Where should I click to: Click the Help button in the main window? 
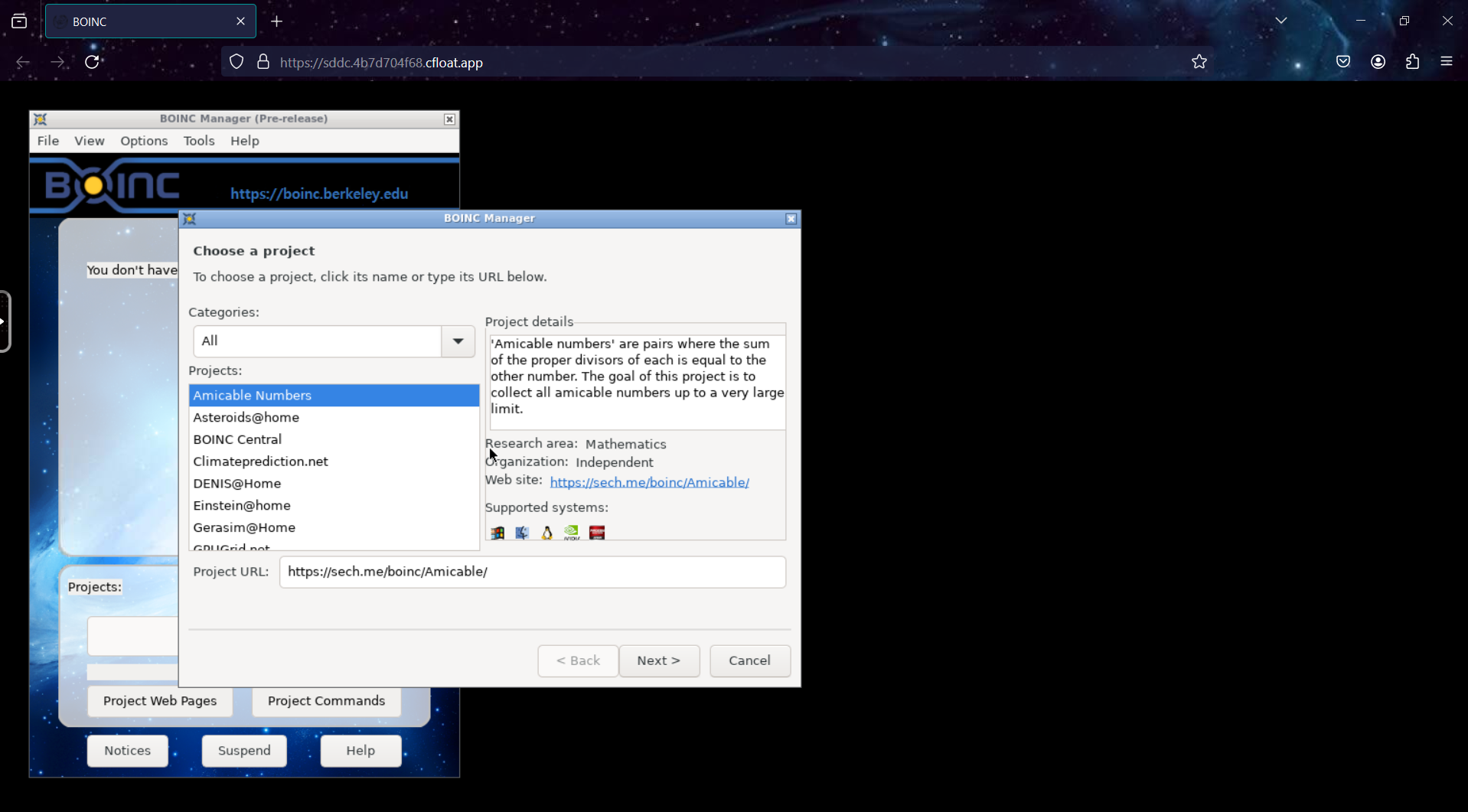click(360, 751)
